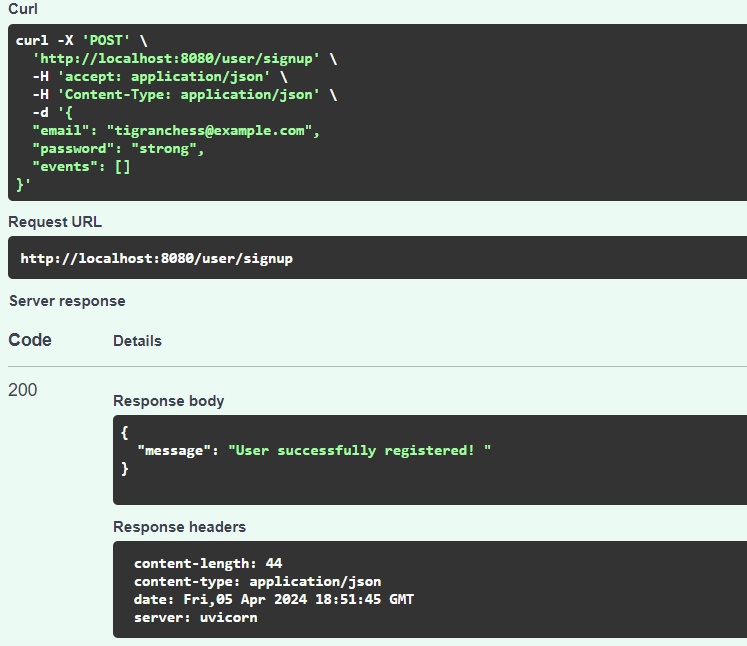Click the Request URL label
747x646 pixels.
point(55,222)
